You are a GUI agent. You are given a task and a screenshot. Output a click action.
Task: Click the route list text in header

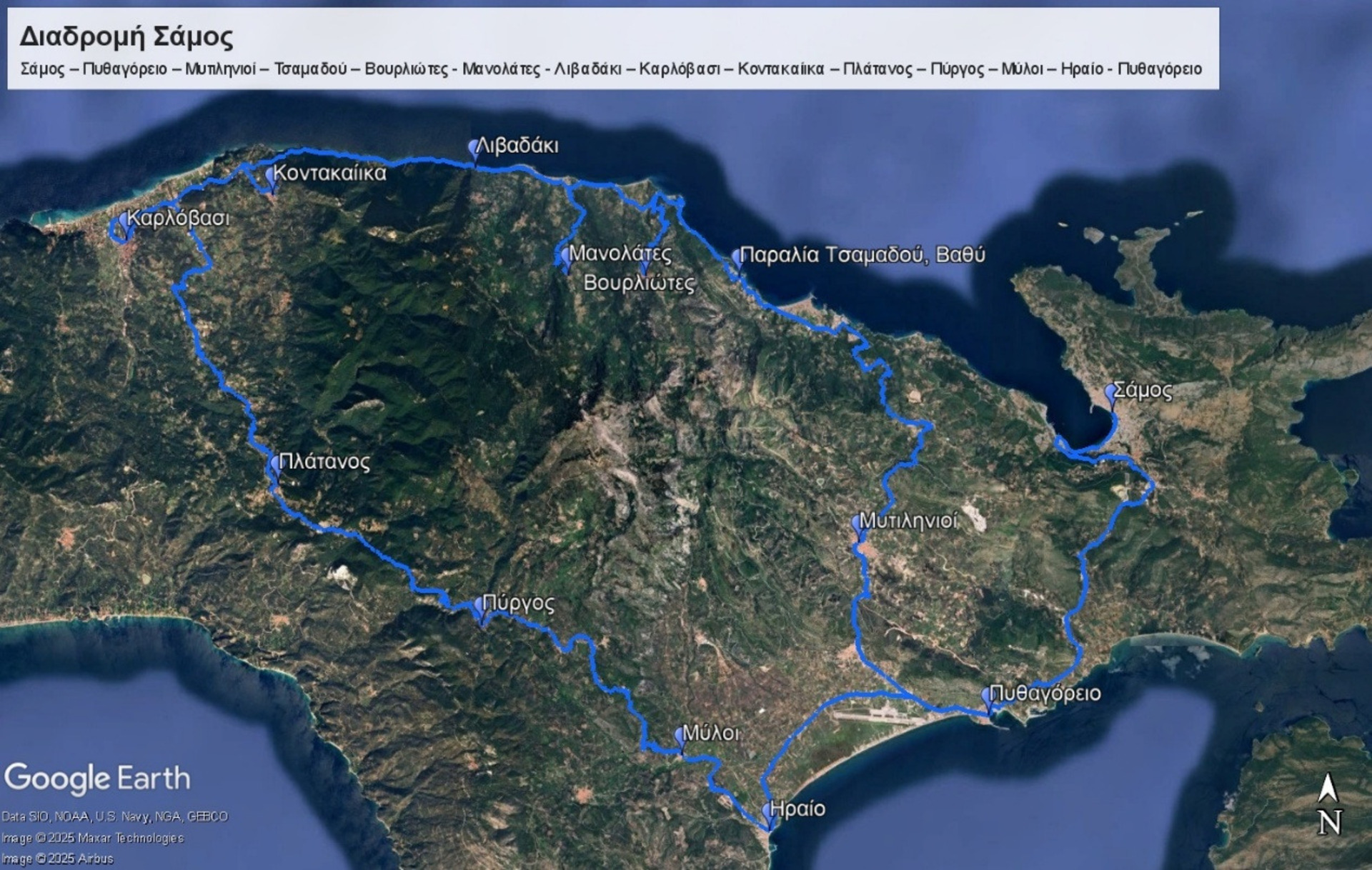pos(611,69)
